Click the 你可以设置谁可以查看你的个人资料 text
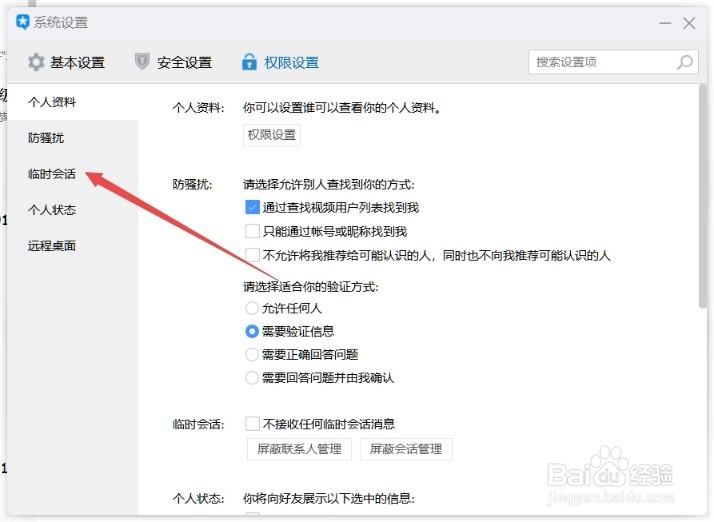Screen dimensions: 714x522 pyautogui.click(x=342, y=108)
